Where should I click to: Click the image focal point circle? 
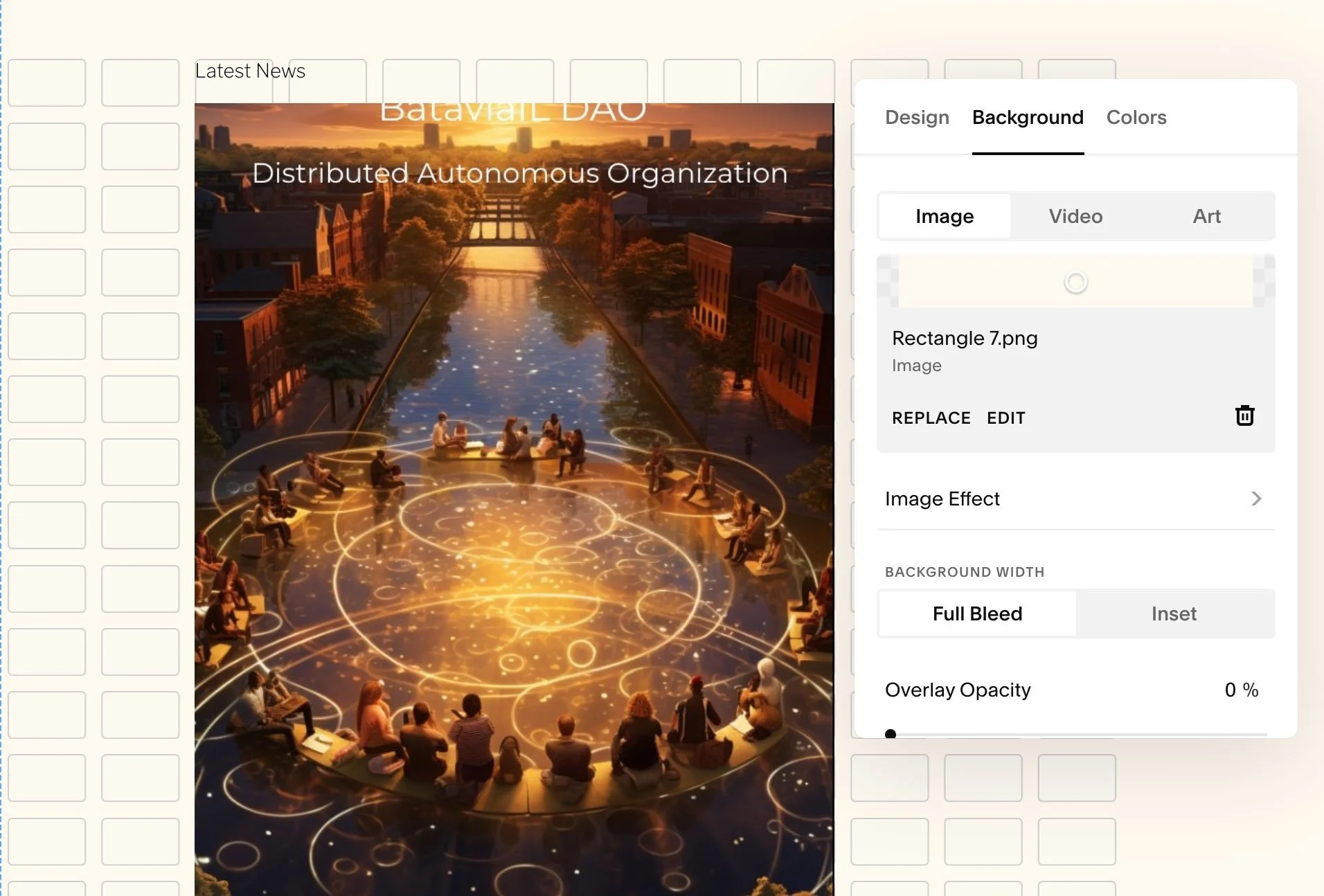coord(1075,283)
